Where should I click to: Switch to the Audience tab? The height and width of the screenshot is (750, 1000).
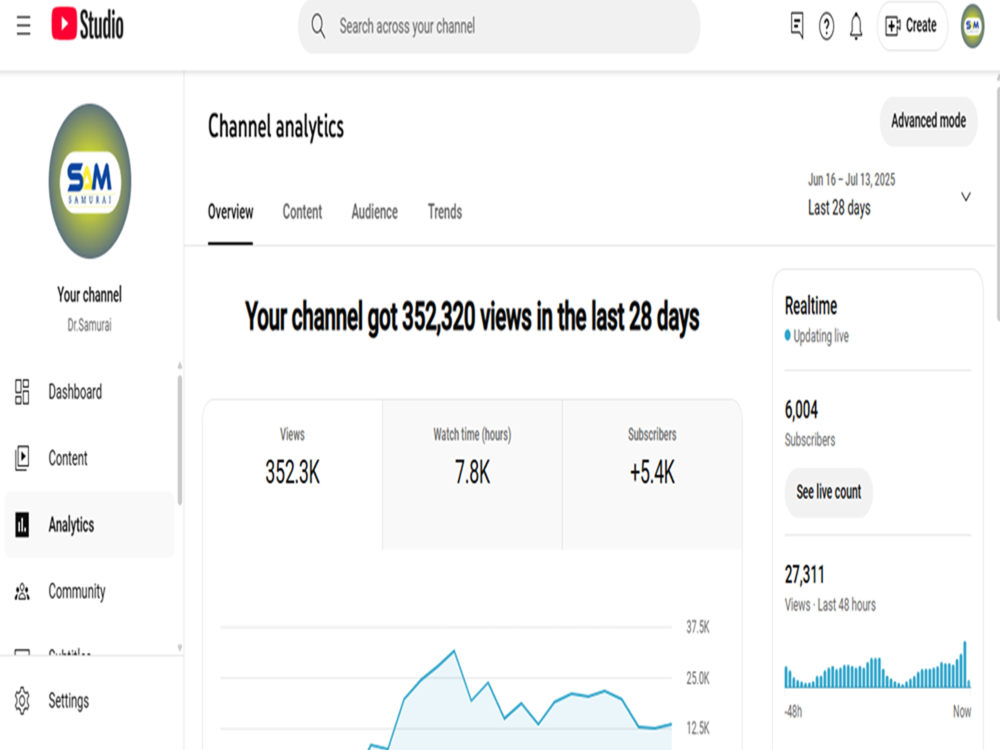pyautogui.click(x=374, y=212)
